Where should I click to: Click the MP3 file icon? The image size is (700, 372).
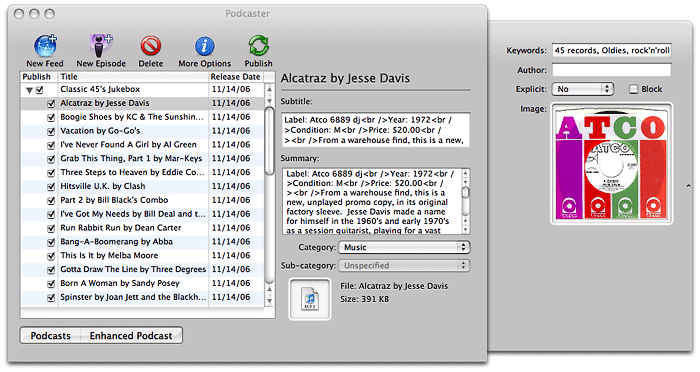coord(310,299)
